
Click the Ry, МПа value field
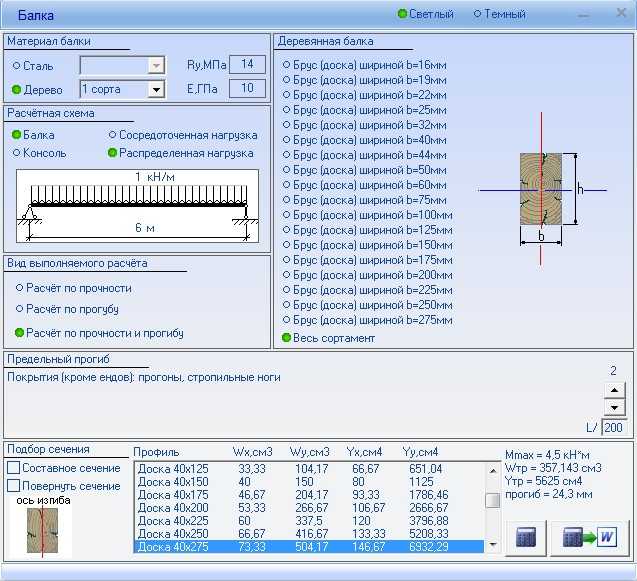point(247,64)
